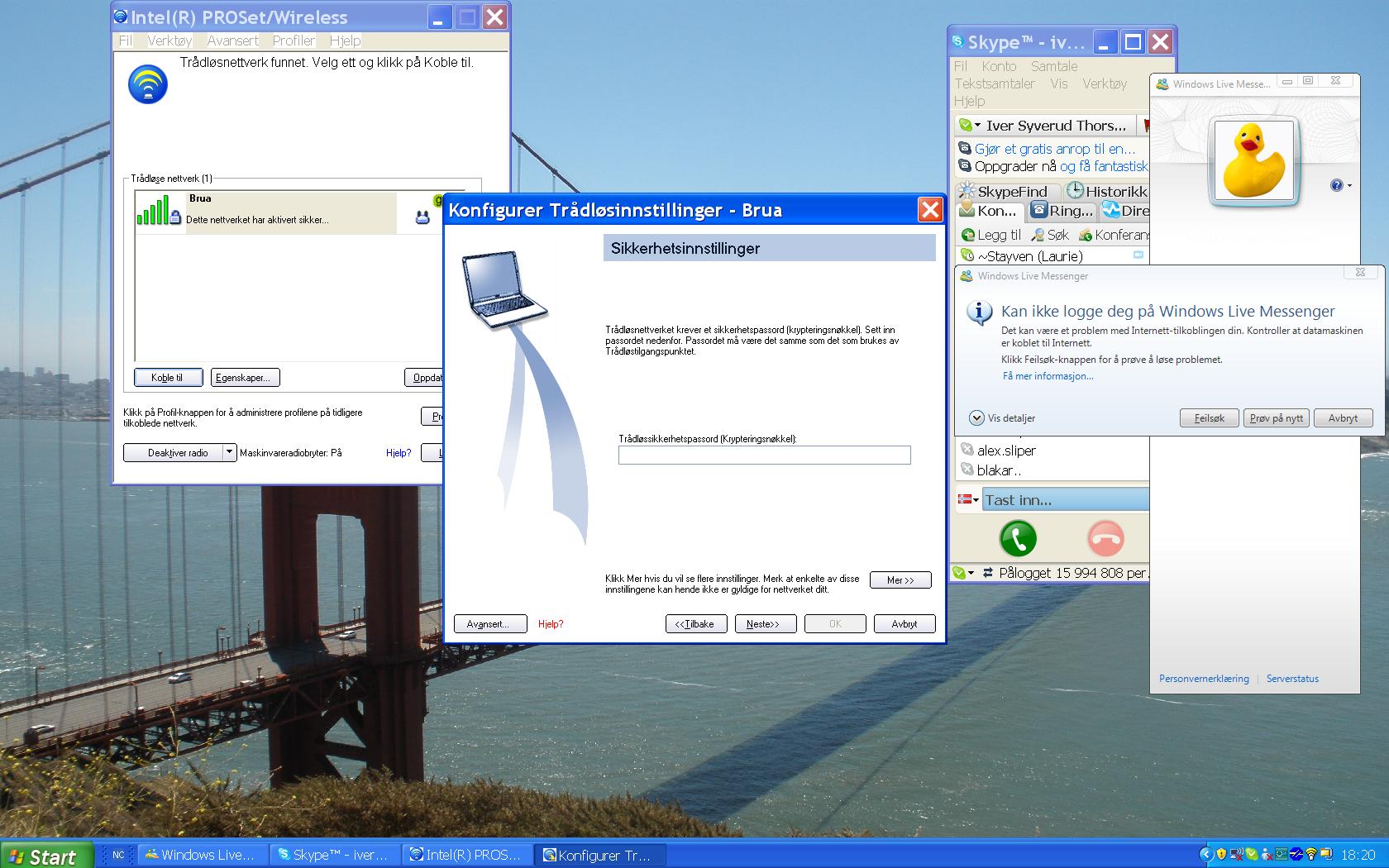
Task: Click Avbryt in Konfigurer Trådløsinnstillinger dialog
Action: click(x=904, y=624)
